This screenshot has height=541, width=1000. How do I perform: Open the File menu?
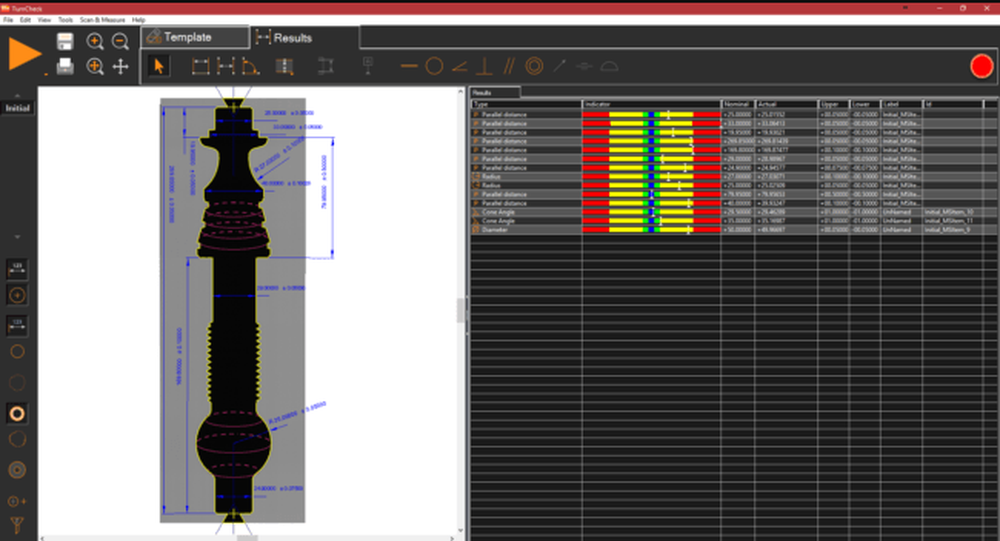tap(8, 20)
